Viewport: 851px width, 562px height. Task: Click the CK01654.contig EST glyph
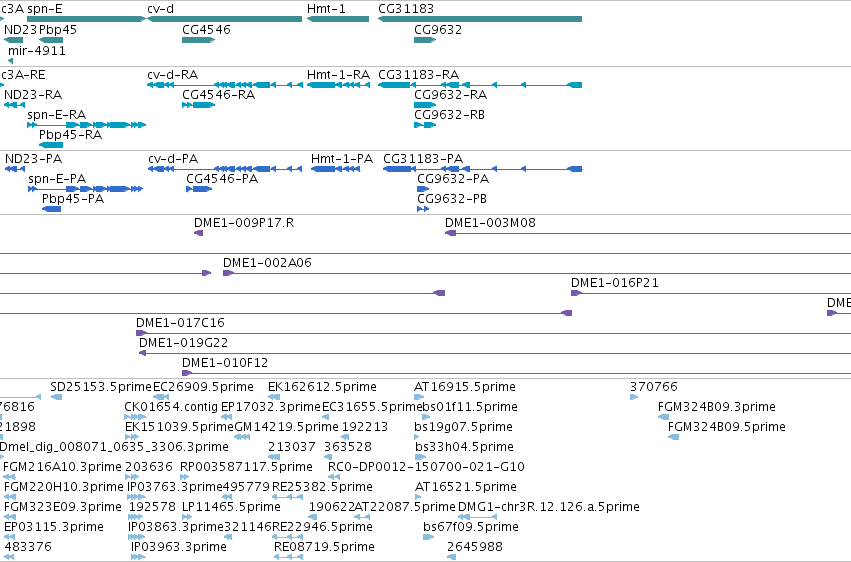pos(135,418)
